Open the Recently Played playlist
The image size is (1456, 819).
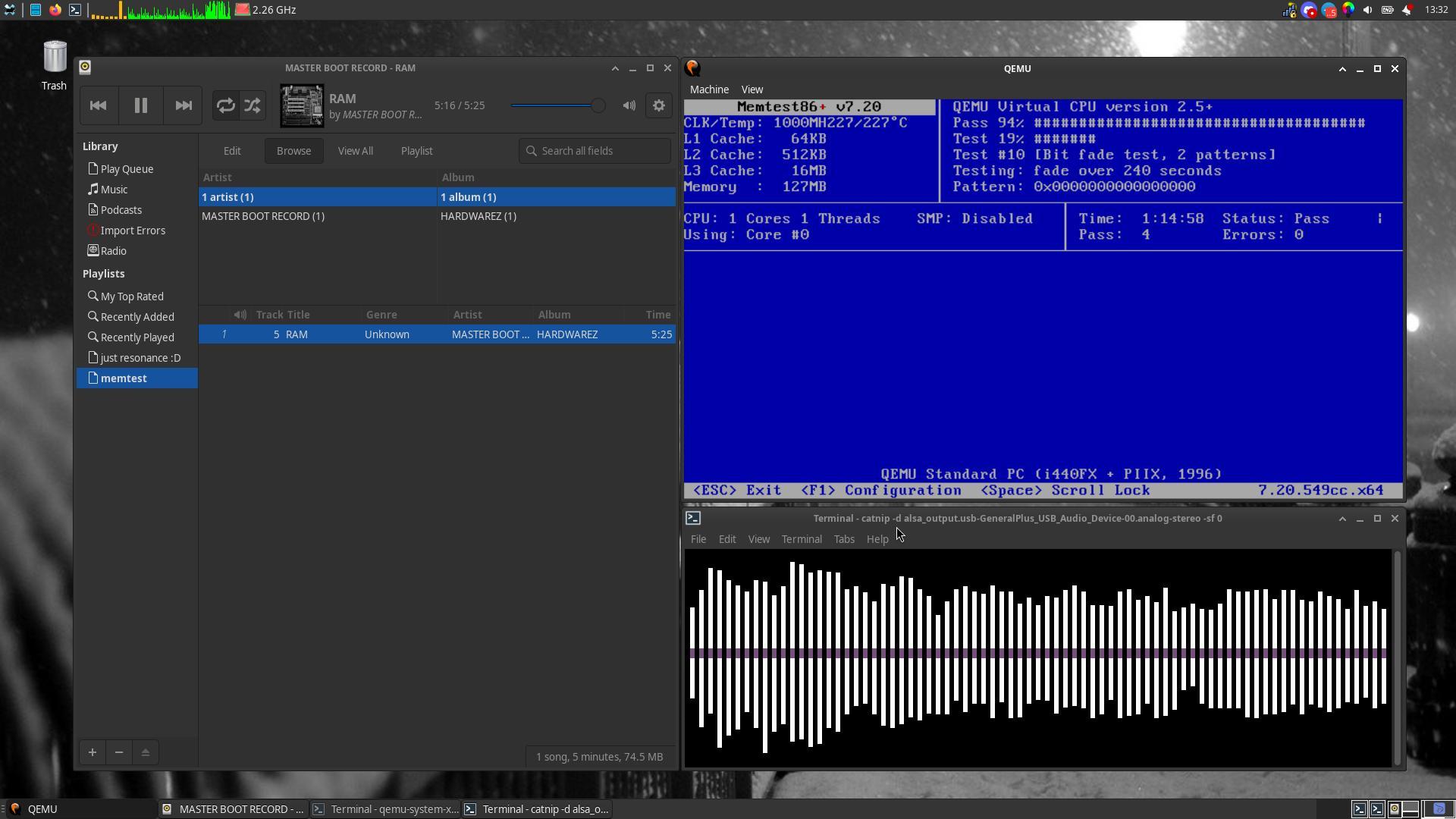point(136,337)
